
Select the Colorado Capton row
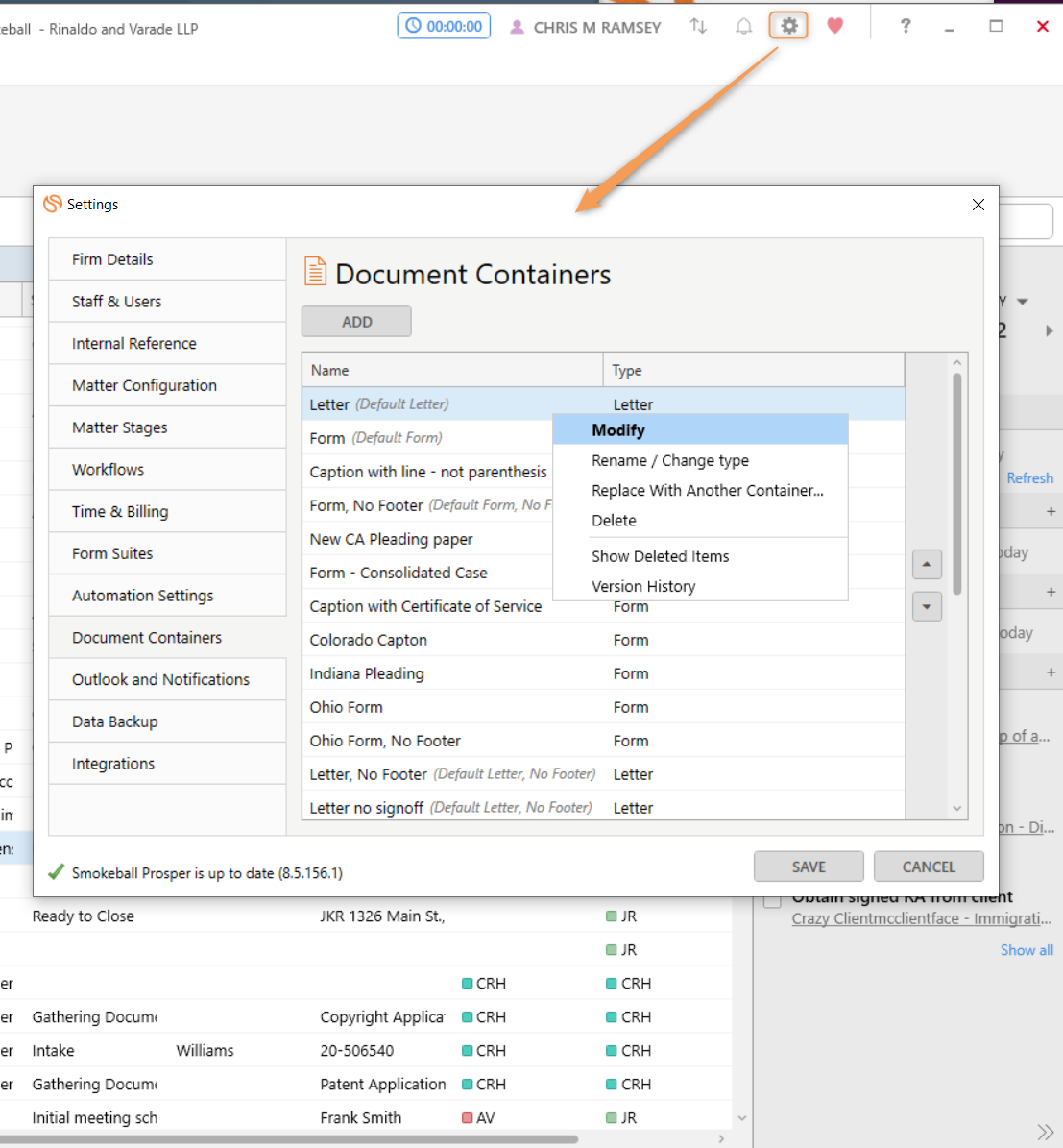coord(604,640)
